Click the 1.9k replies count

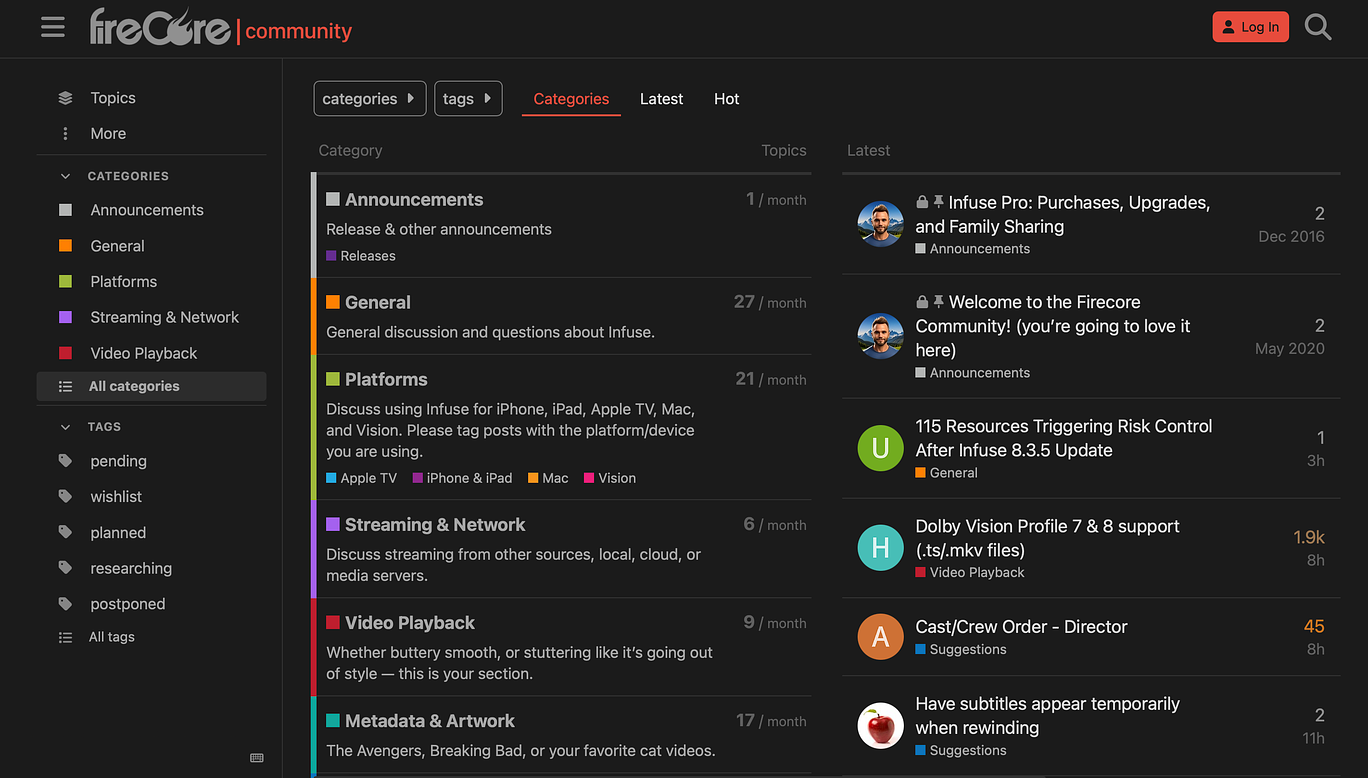click(x=1309, y=537)
